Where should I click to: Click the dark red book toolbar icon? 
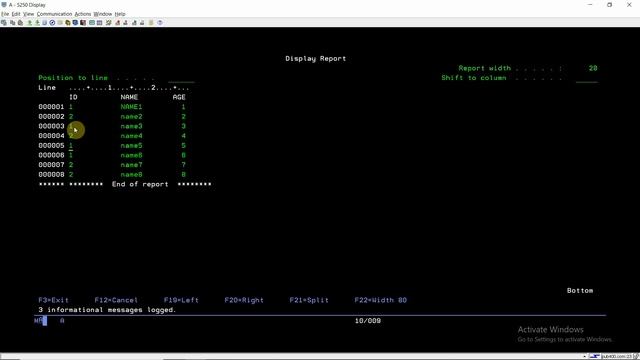coord(83,23)
